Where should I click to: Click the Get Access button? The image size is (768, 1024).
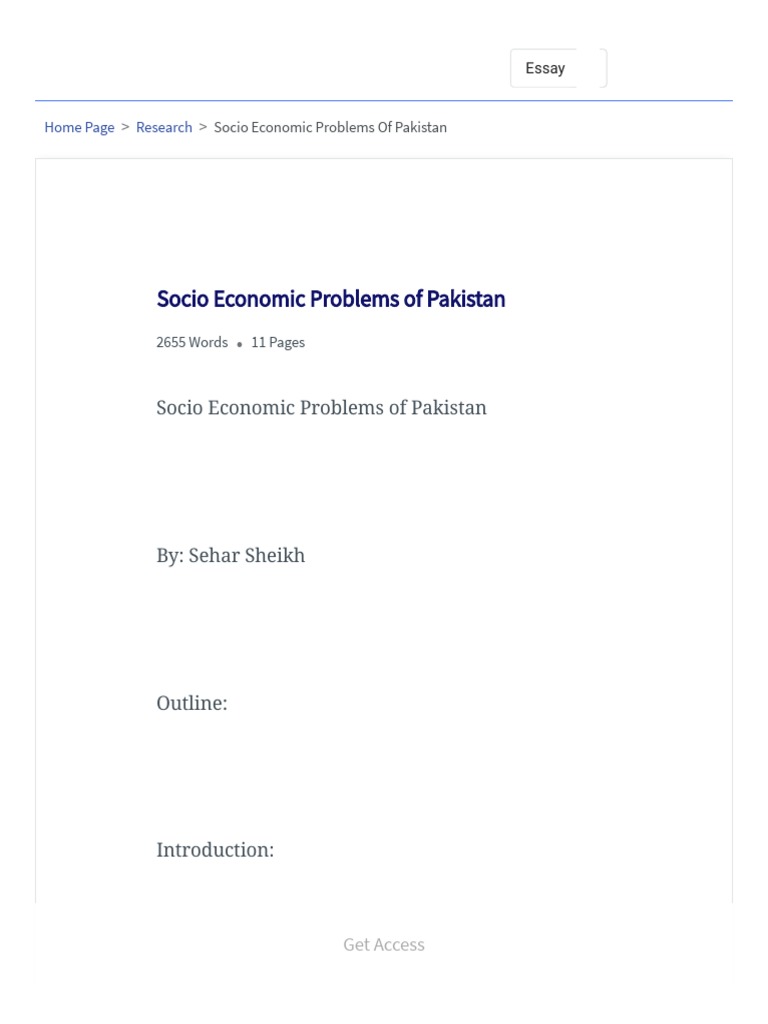pyautogui.click(x=384, y=944)
